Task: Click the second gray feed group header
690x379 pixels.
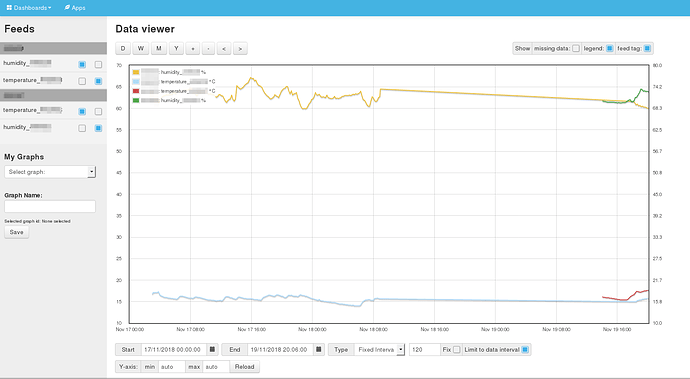Action: [x=53, y=95]
